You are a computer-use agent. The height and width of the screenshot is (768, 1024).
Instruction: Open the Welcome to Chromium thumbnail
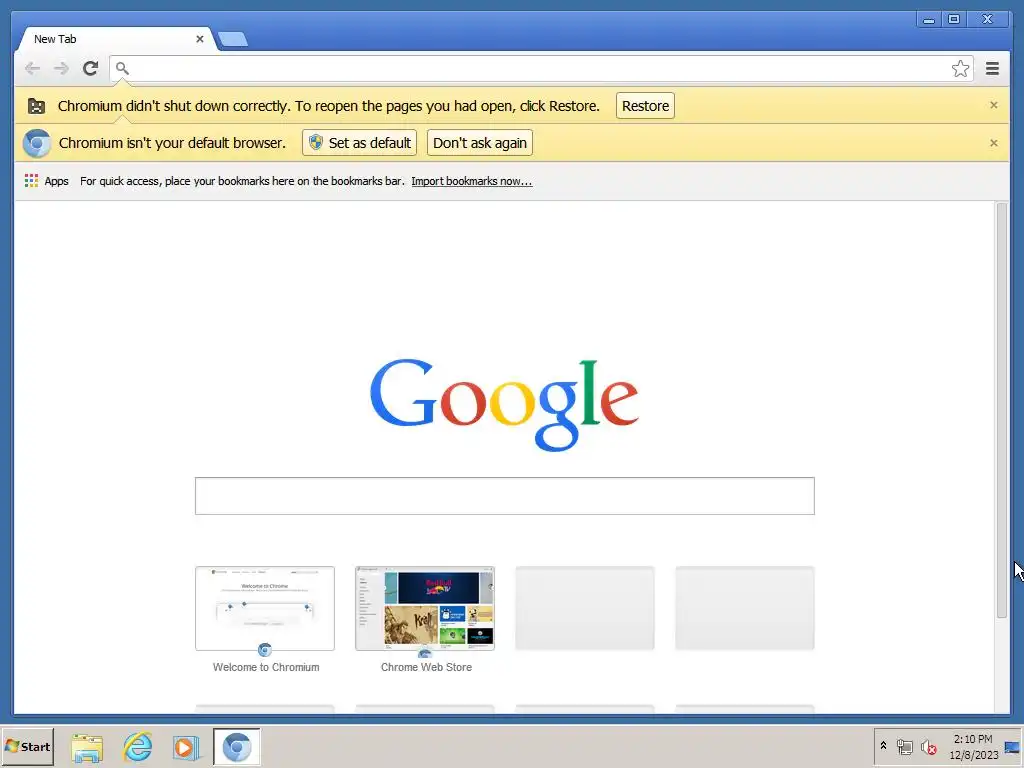[264, 608]
